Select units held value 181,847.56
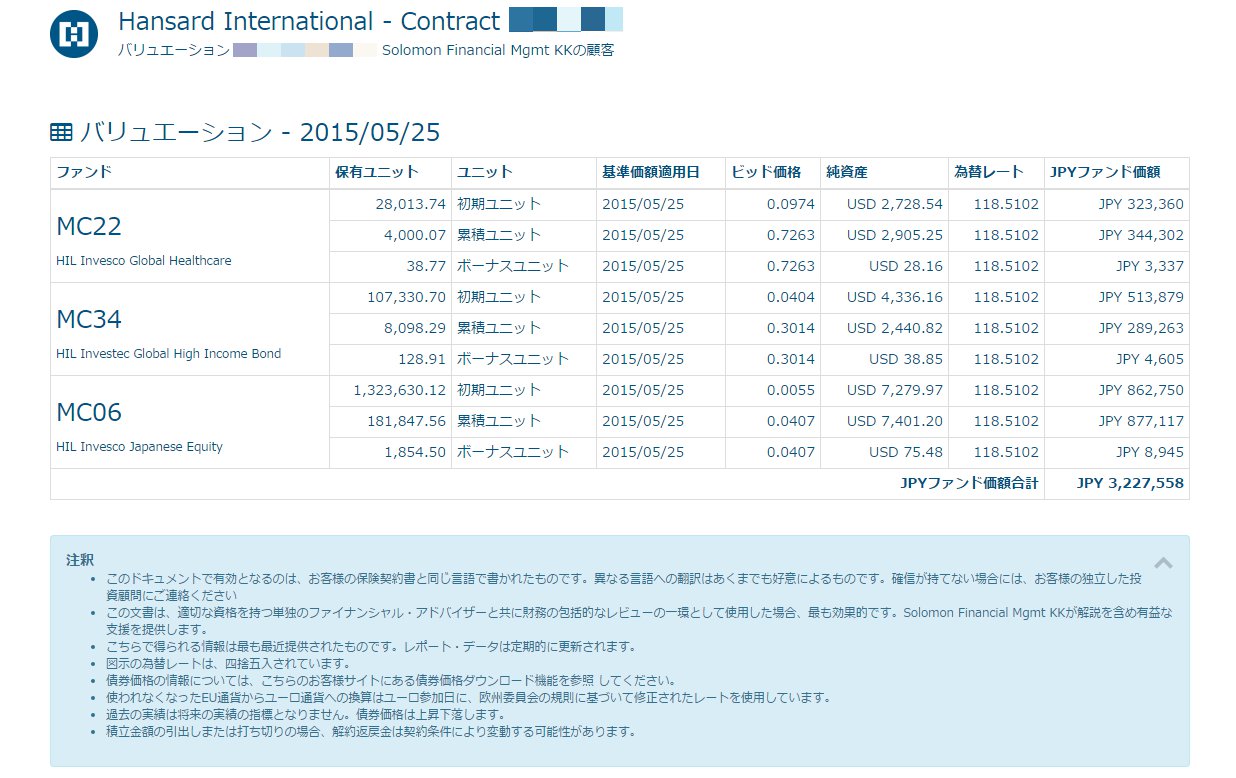 pos(406,421)
